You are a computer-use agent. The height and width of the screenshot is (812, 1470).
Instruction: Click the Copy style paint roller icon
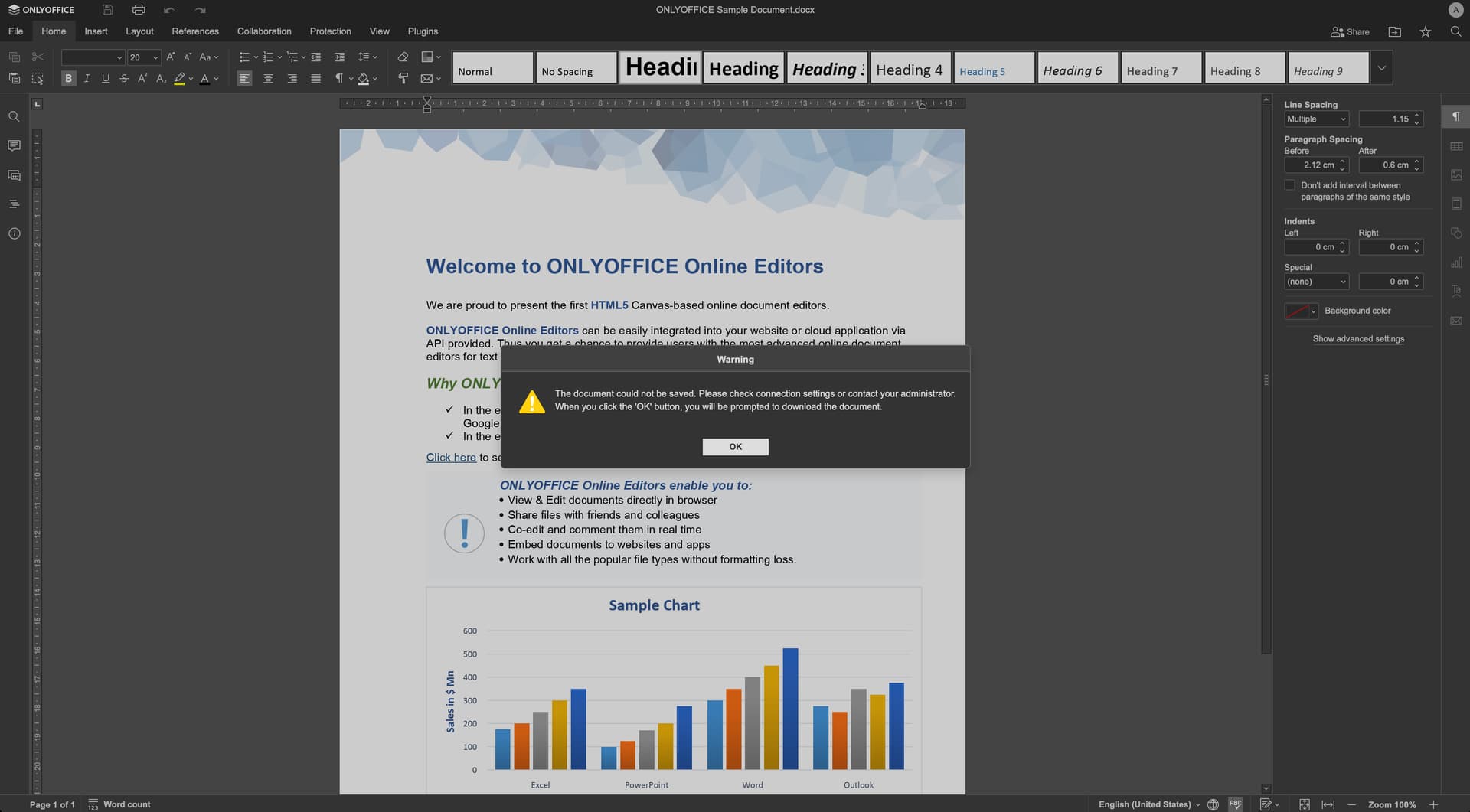pos(403,78)
